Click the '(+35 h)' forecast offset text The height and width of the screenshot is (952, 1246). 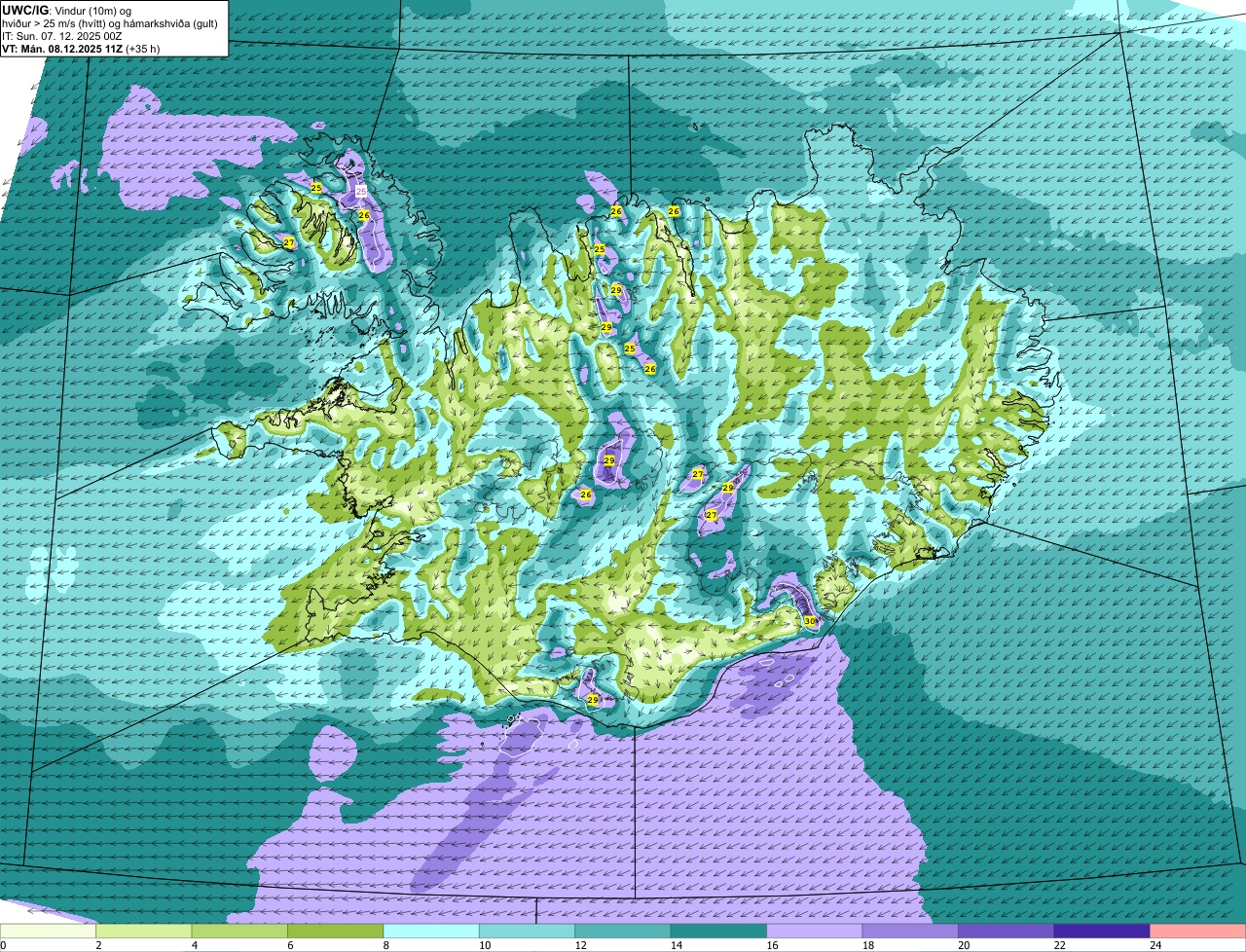pos(143,49)
